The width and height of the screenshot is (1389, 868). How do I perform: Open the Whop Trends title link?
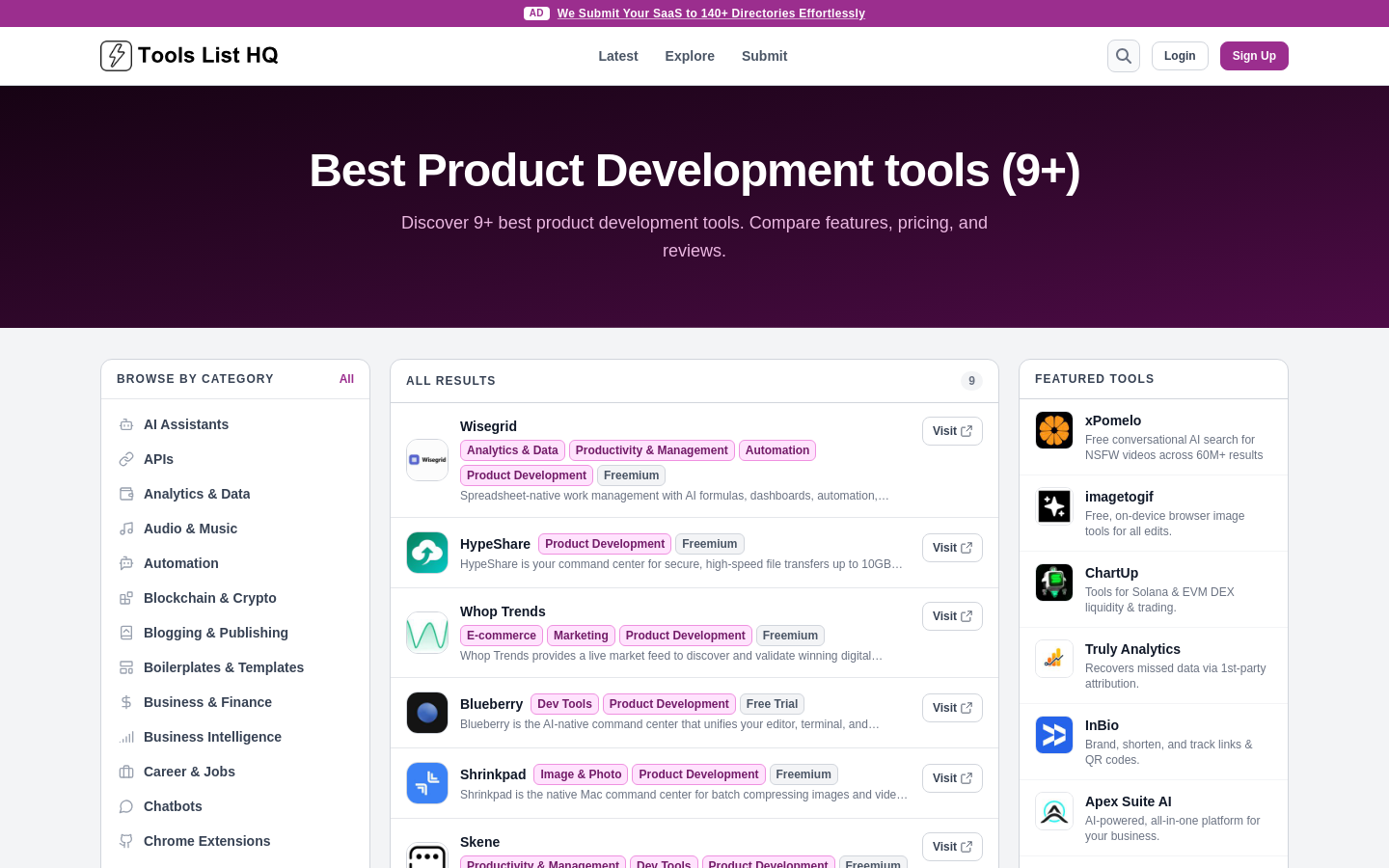pos(503,611)
